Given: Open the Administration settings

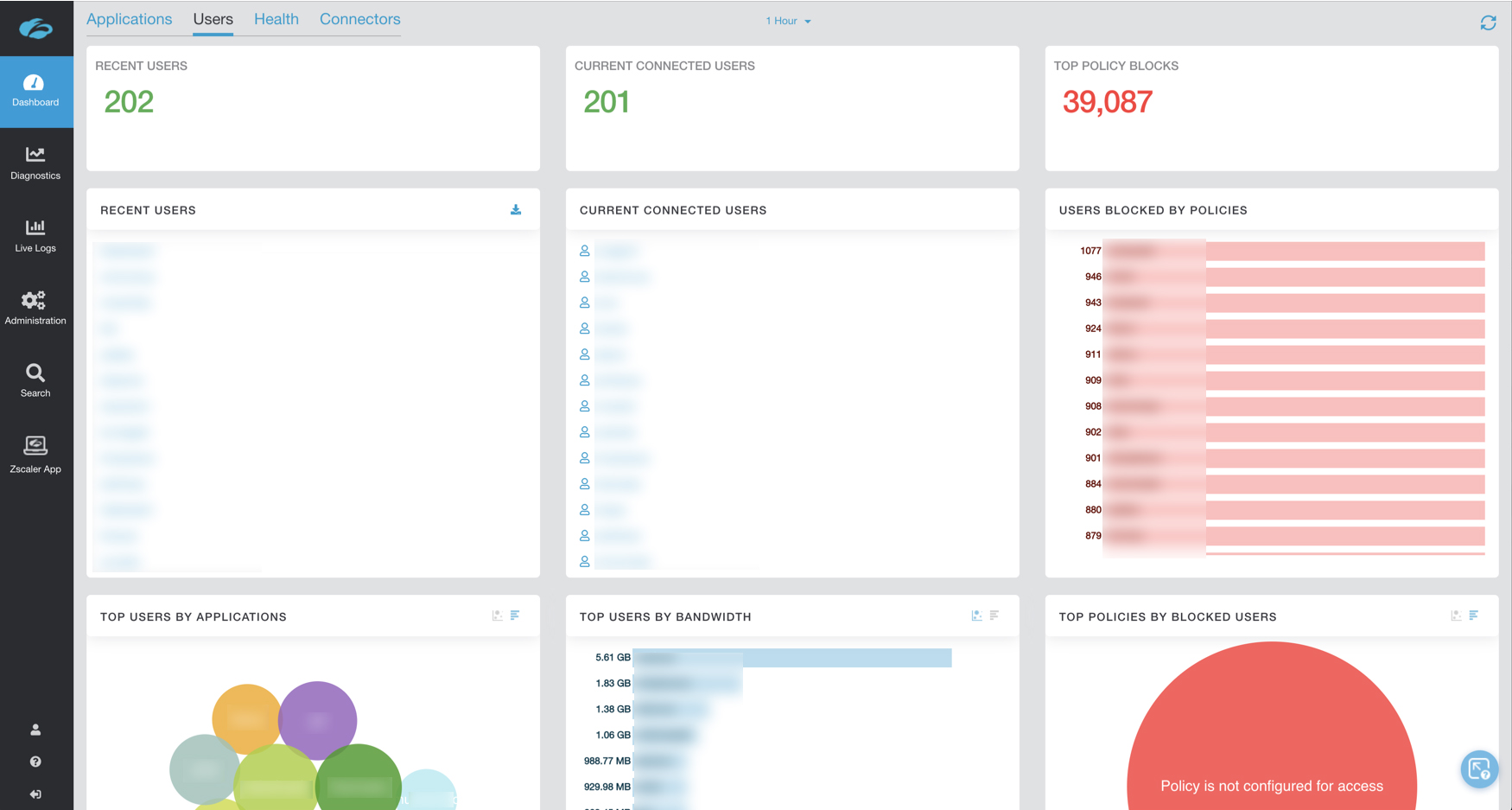Looking at the screenshot, I should pyautogui.click(x=35, y=309).
